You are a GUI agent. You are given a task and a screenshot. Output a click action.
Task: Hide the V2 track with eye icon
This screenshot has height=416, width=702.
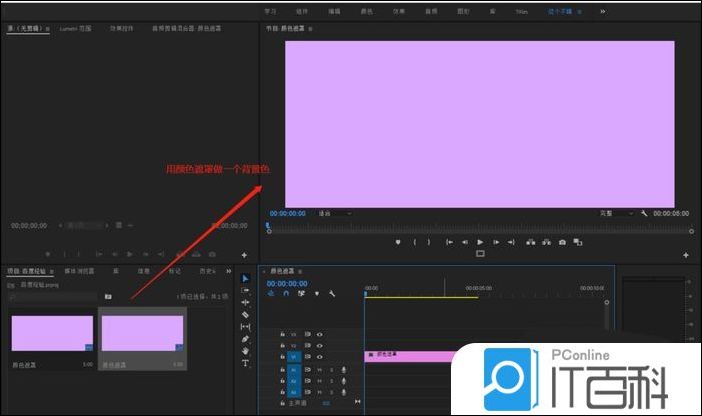(x=320, y=346)
